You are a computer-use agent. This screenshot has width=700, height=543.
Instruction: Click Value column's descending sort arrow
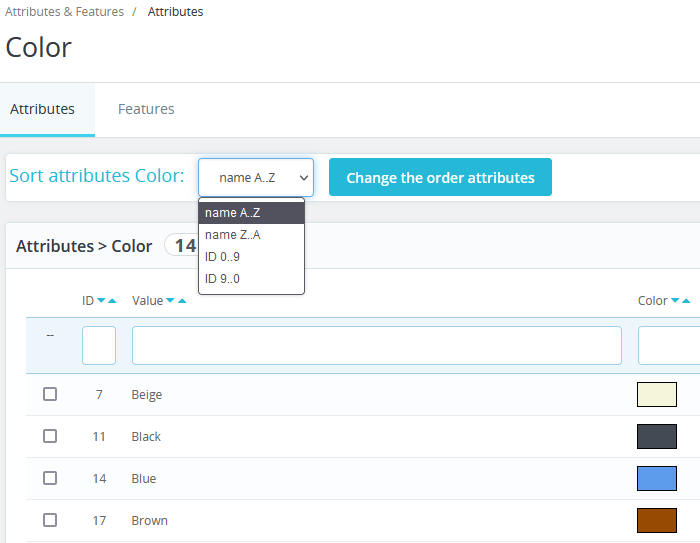(x=170, y=301)
